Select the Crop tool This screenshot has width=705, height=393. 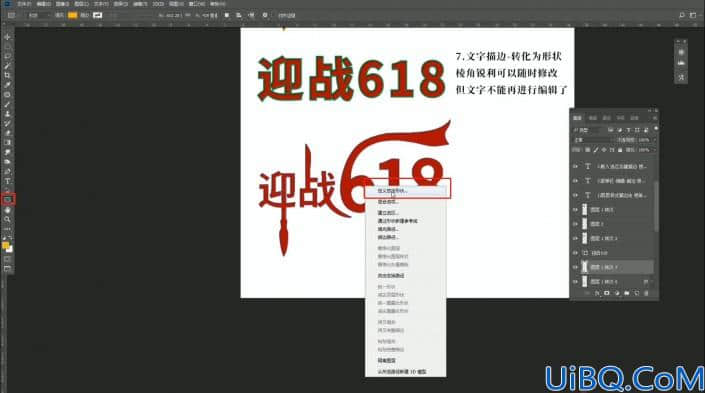[7, 75]
